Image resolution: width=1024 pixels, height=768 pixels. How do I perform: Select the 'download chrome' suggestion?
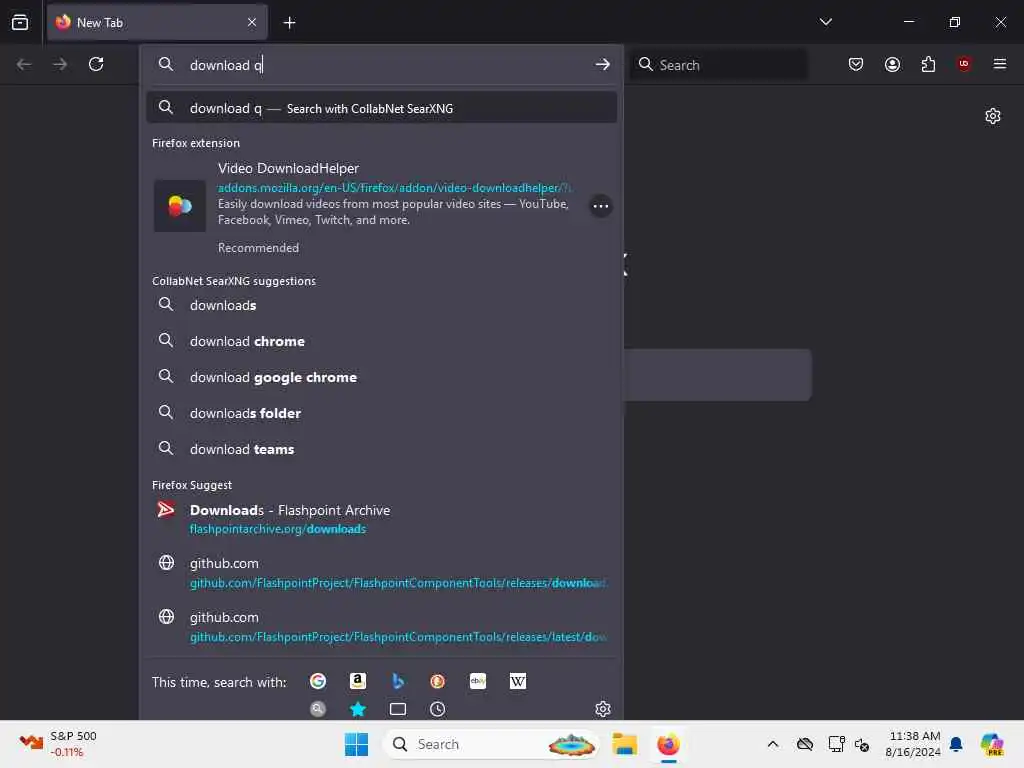tap(381, 341)
